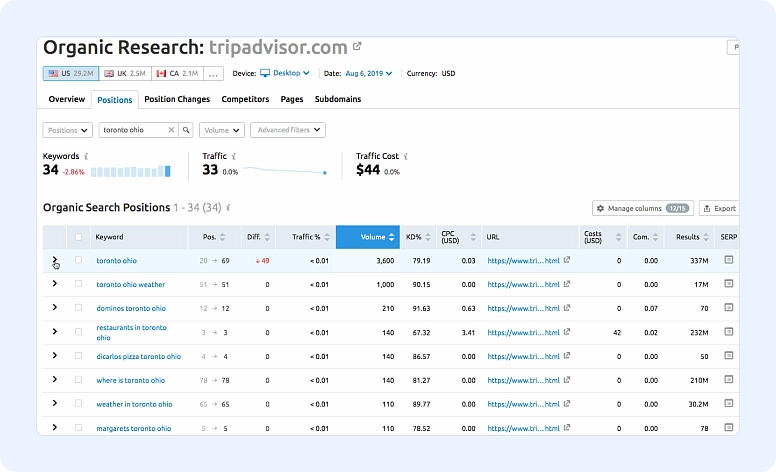Expand the where is toronto ohio row
The height and width of the screenshot is (472, 776).
click(54, 379)
